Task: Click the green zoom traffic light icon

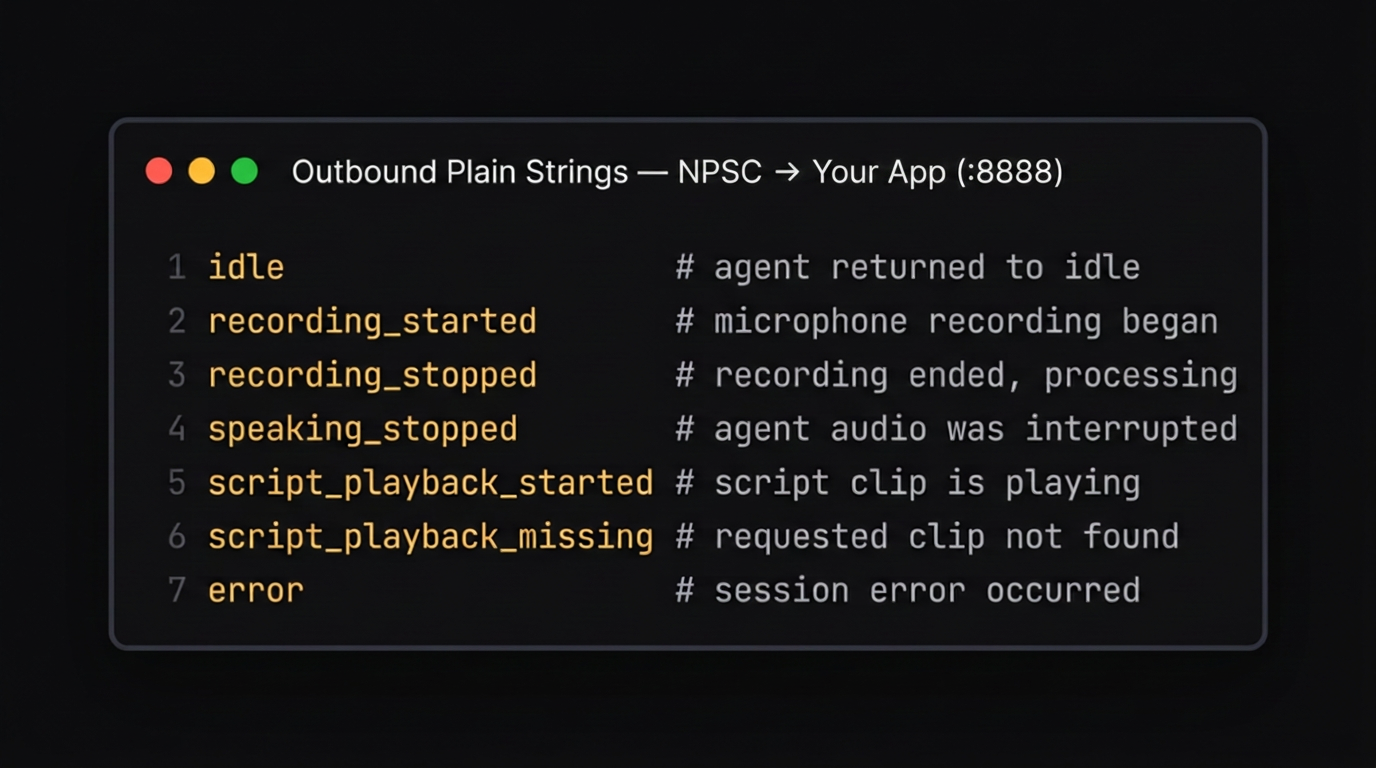Action: tap(243, 171)
